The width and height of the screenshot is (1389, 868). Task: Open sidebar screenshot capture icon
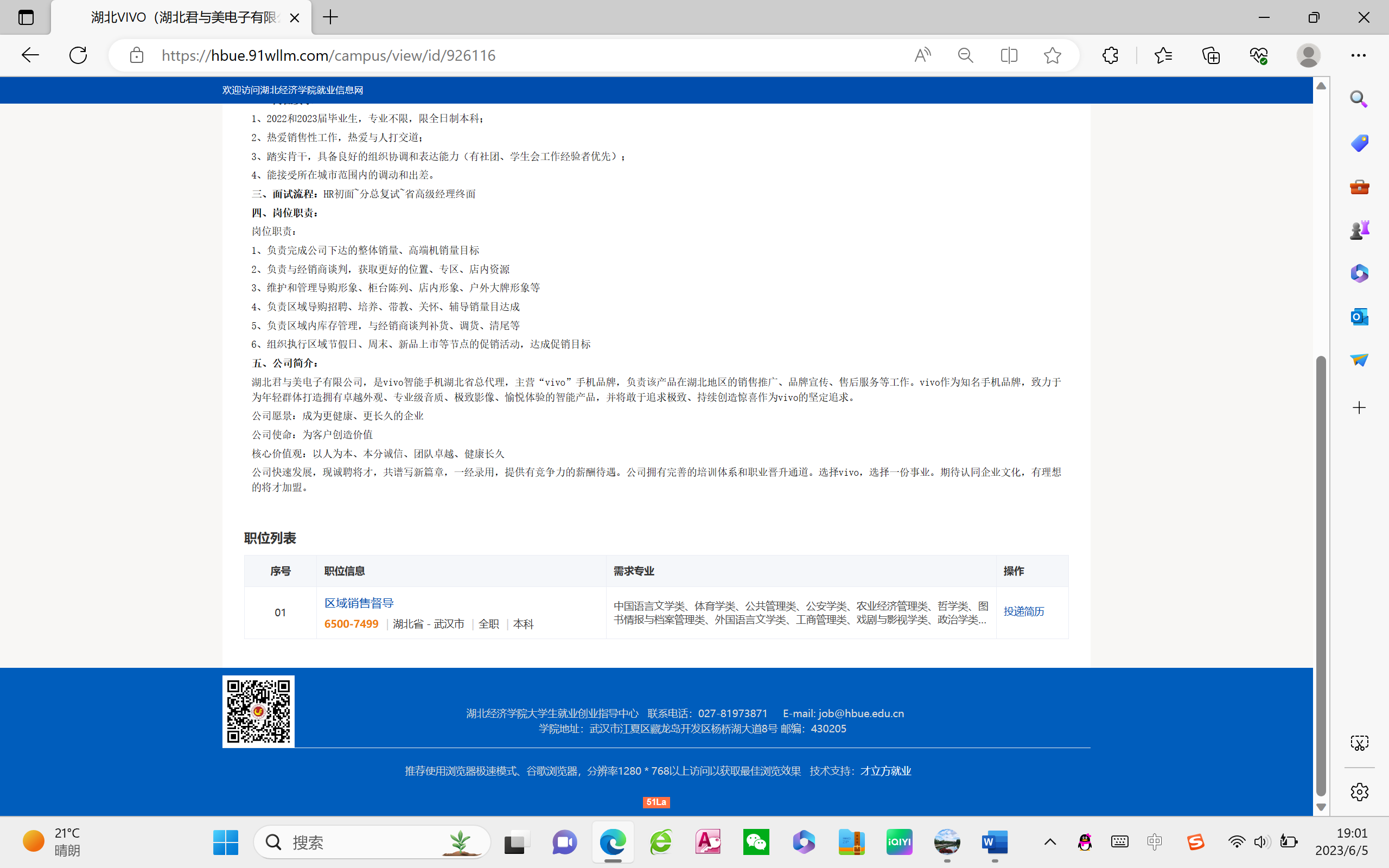click(1359, 743)
